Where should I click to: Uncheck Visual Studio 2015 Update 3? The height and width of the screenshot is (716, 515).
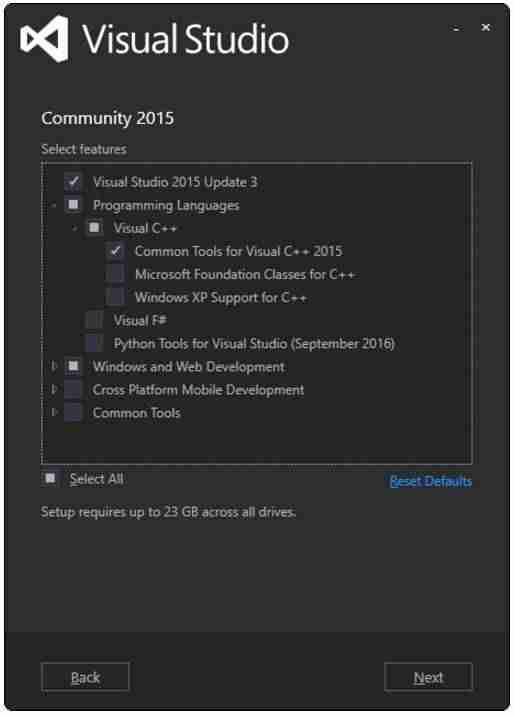73,182
